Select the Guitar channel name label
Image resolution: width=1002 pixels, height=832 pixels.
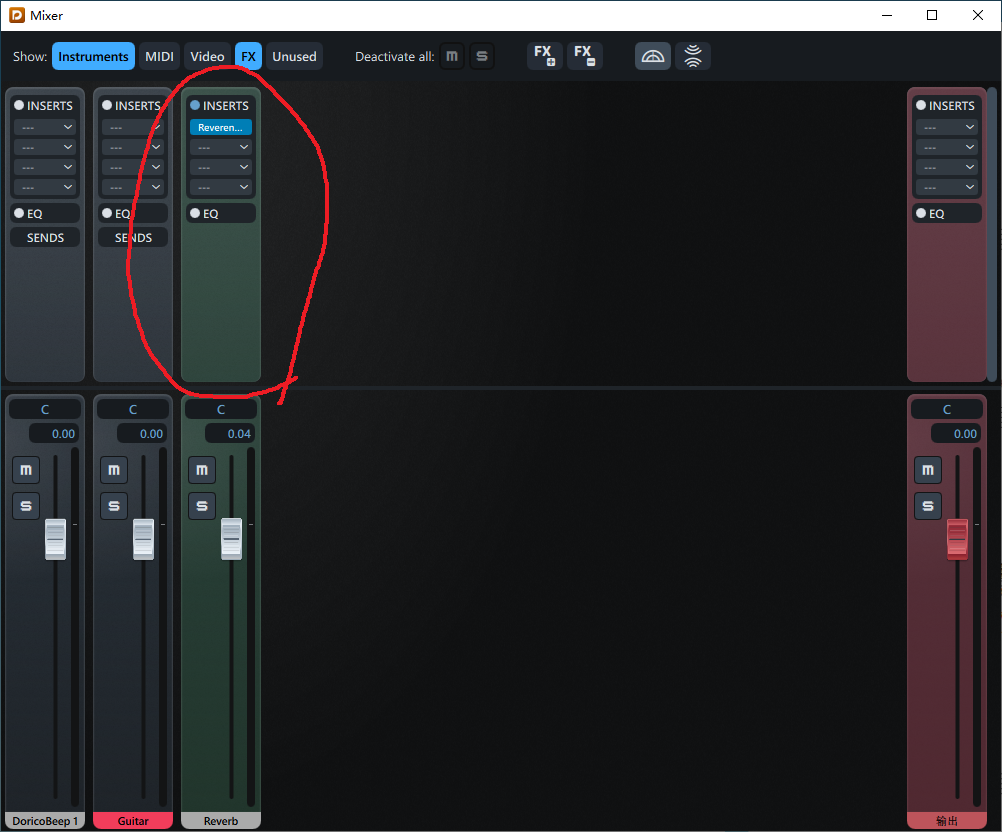click(133, 820)
